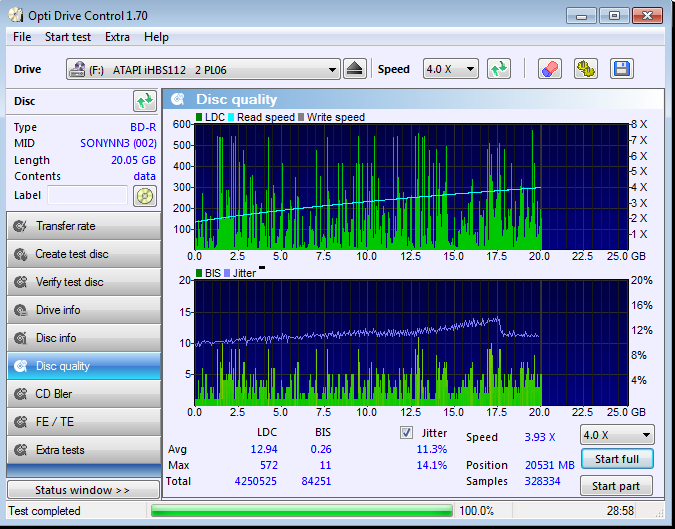Image resolution: width=675 pixels, height=529 pixels.
Task: Click the max jitter value 14.1%
Action: click(432, 465)
